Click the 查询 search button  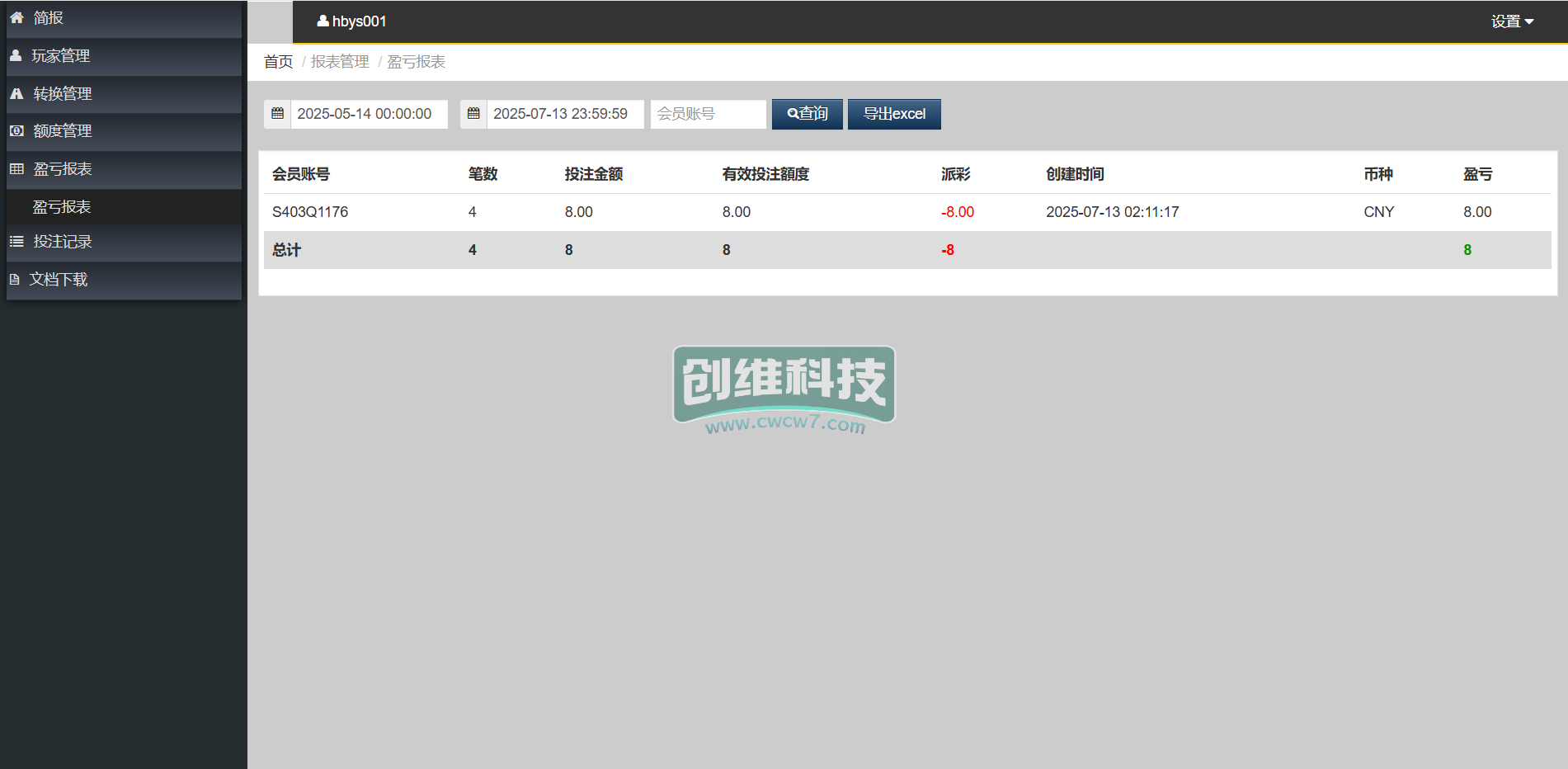(x=808, y=114)
